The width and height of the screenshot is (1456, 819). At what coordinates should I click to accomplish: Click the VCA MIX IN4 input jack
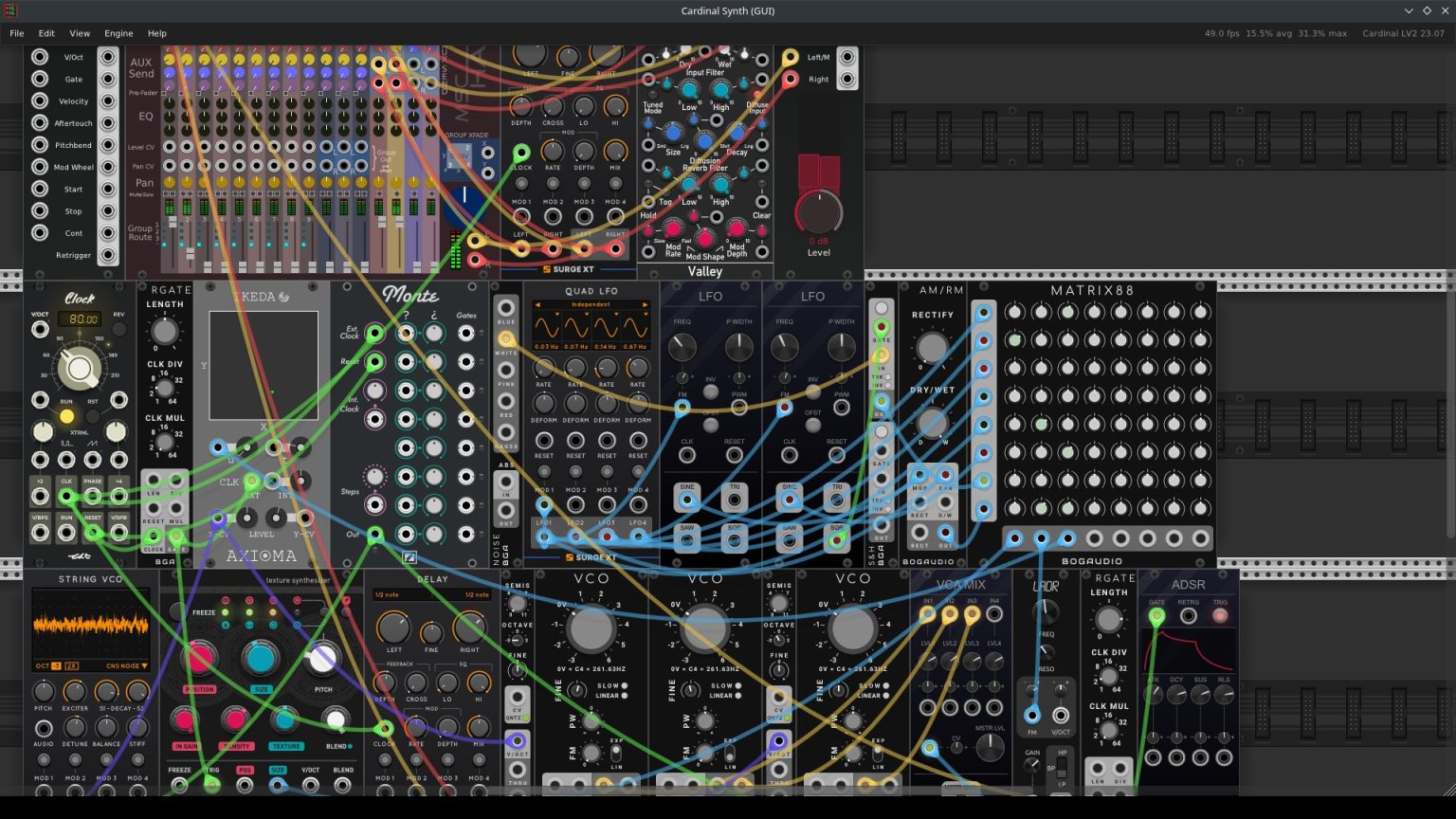click(994, 614)
